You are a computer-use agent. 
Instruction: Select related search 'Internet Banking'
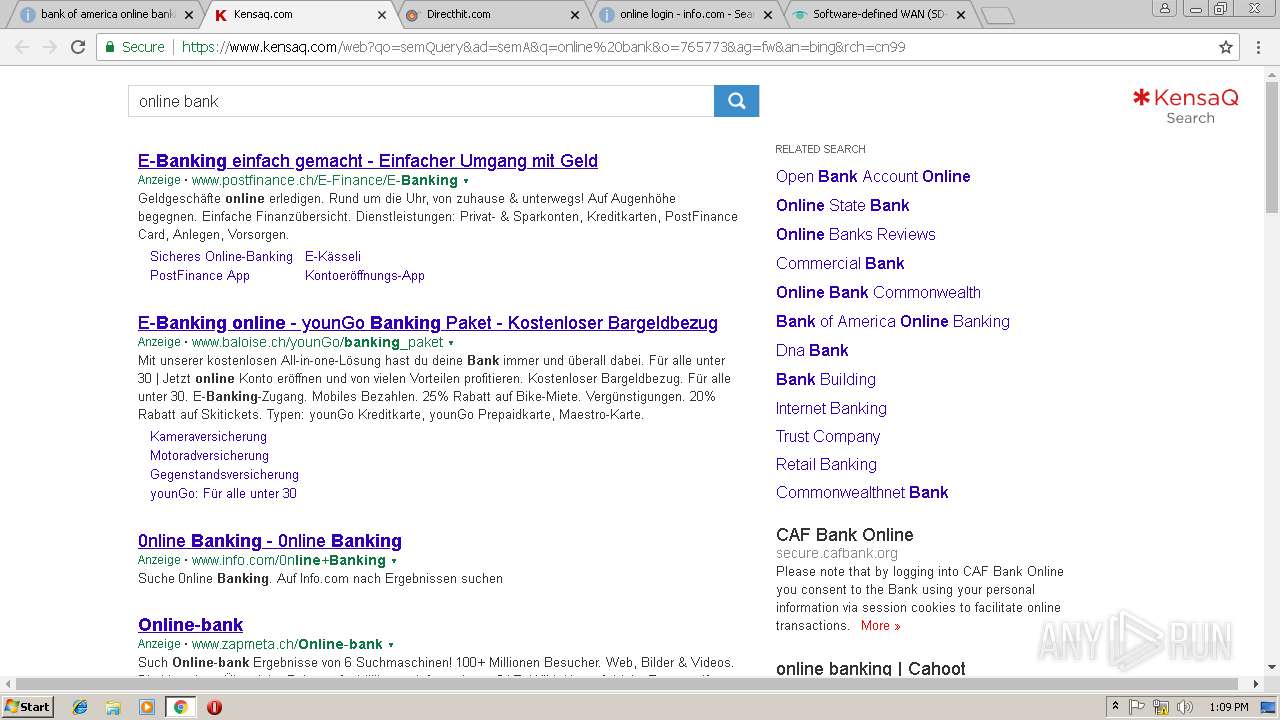click(x=831, y=409)
